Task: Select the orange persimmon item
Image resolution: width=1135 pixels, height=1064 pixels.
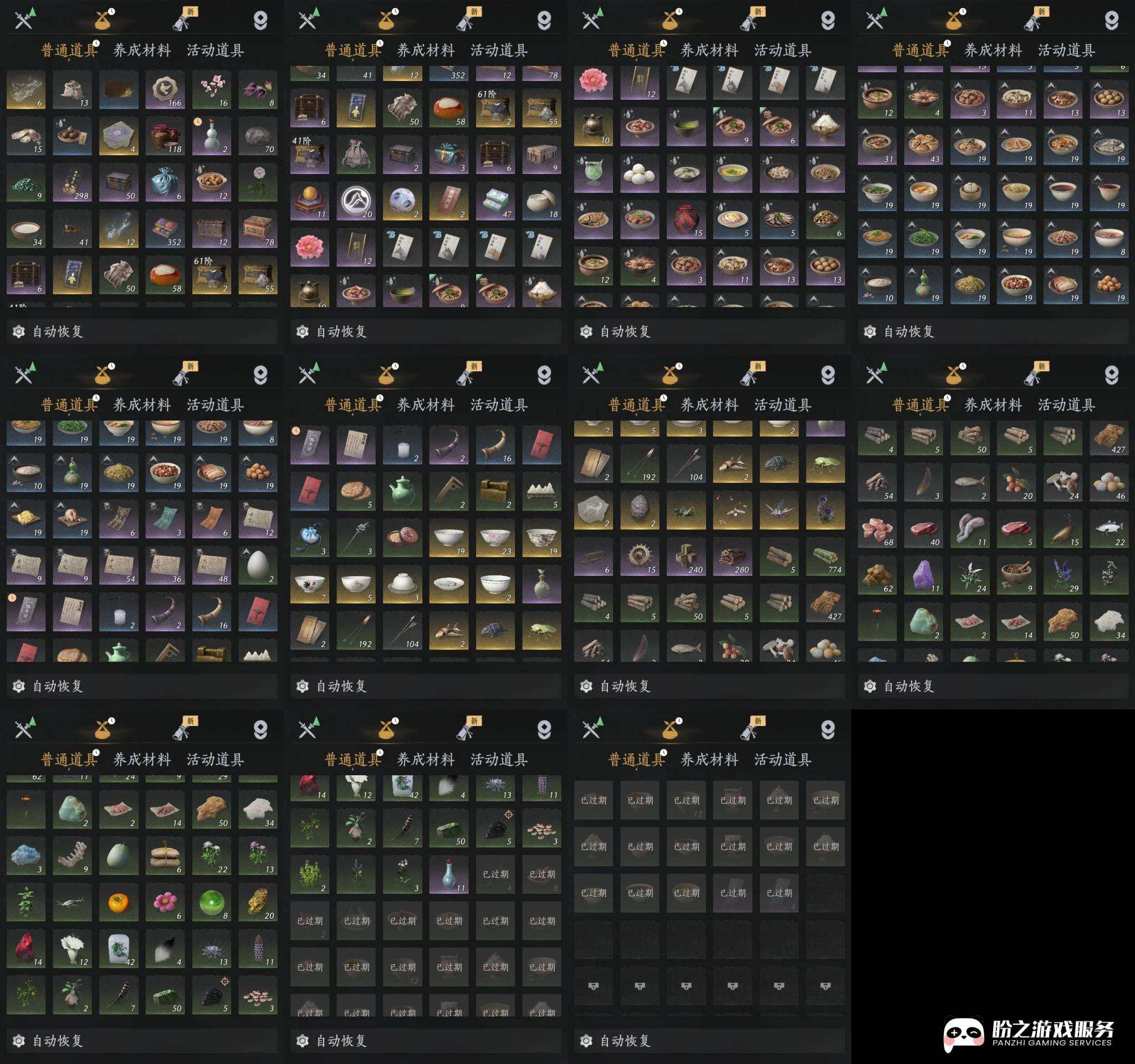Action: 118,902
